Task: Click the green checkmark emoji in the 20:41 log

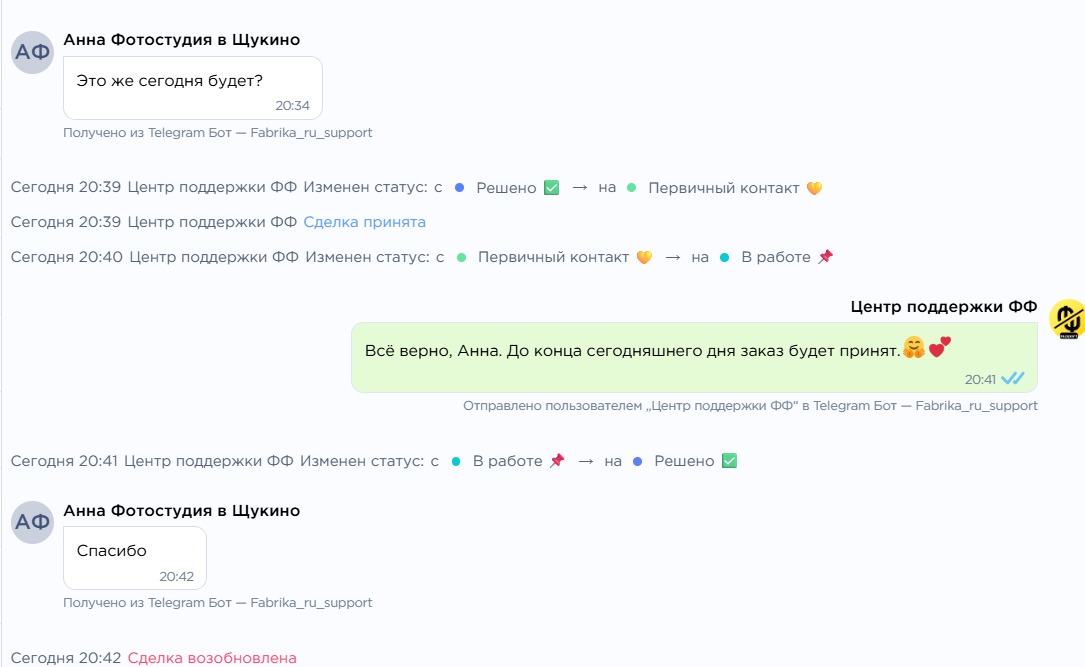Action: point(729,461)
